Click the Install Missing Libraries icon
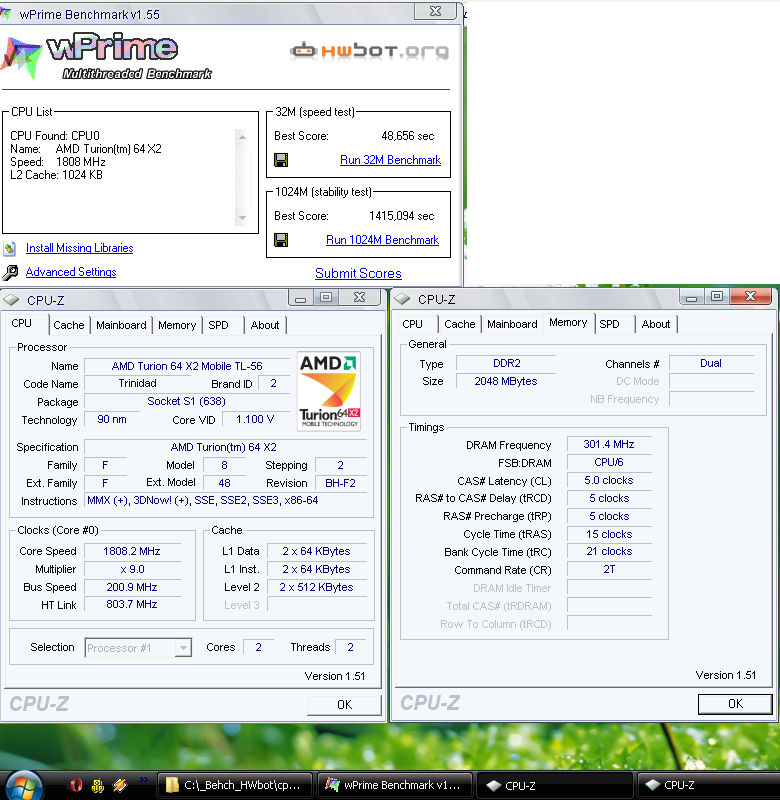780x800 pixels. 10,249
